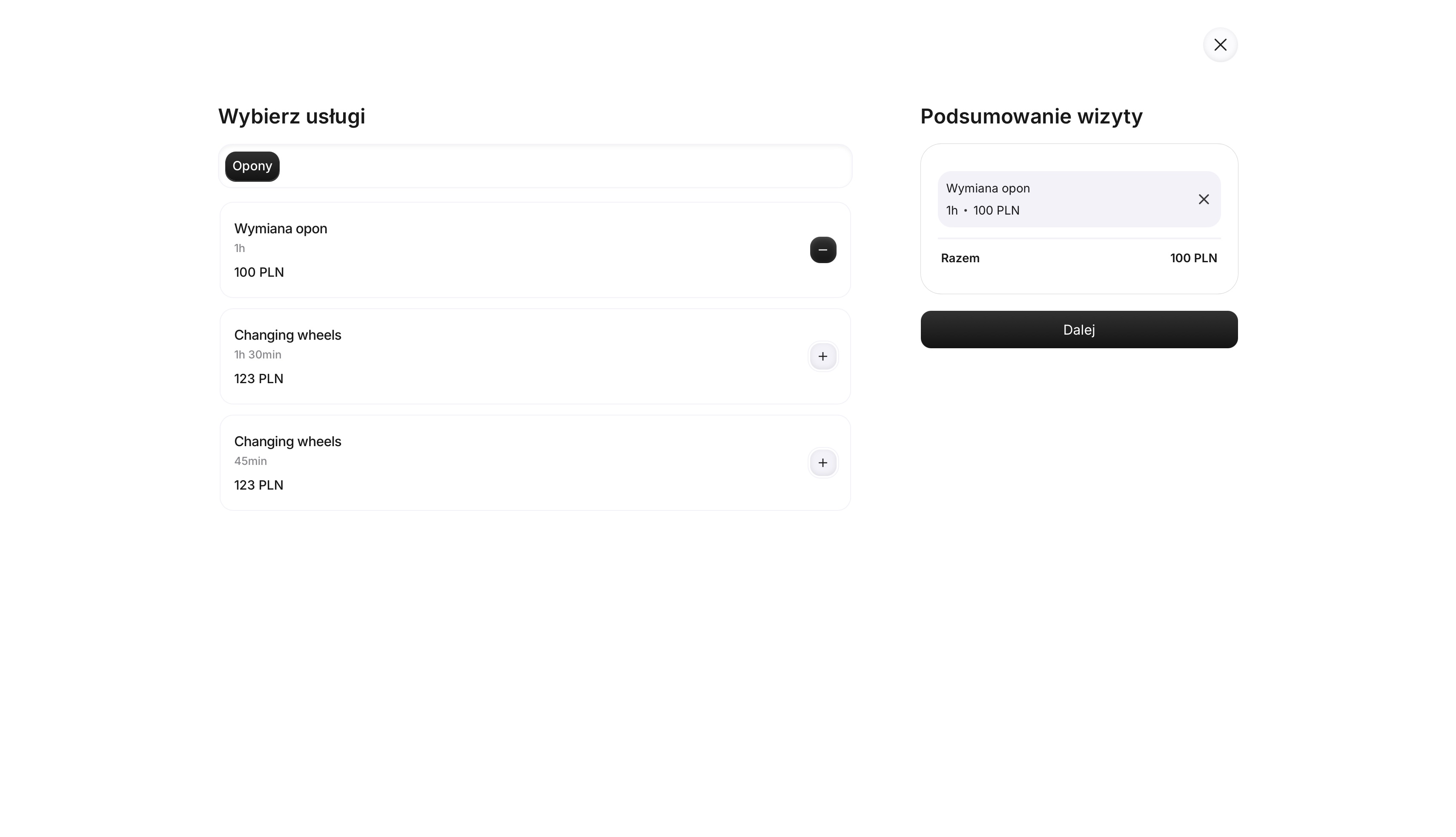Add Changing wheels 45min with plus icon
Image resolution: width=1456 pixels, height=837 pixels.
point(823,463)
